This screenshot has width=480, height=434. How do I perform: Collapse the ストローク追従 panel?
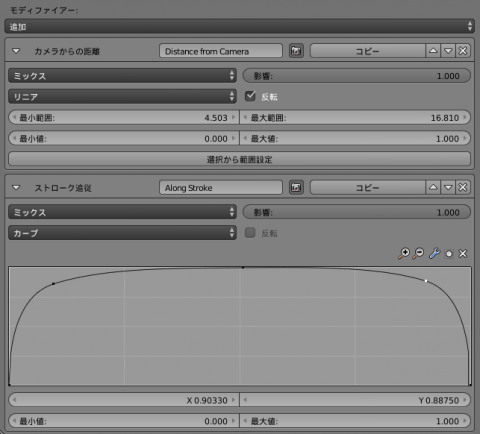click(16, 188)
